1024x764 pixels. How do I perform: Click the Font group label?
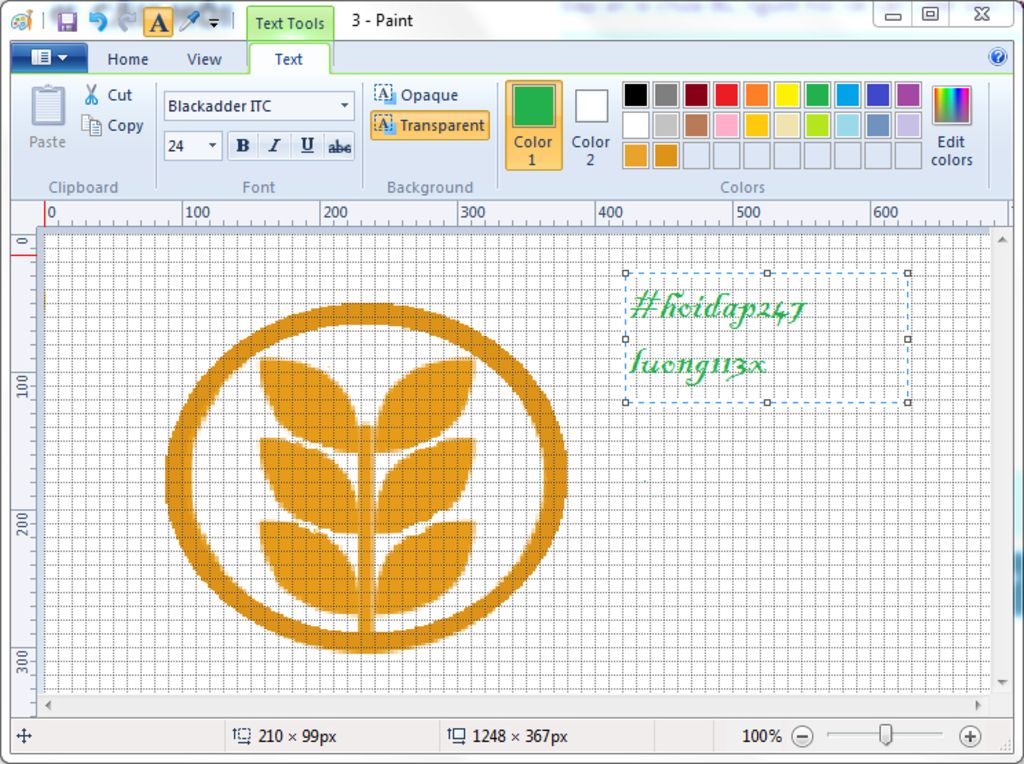click(x=259, y=187)
